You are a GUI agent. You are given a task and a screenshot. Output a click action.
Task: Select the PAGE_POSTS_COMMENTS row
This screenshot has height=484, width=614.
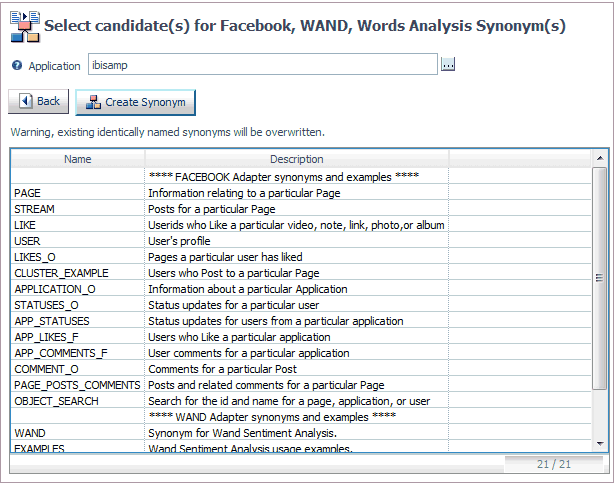click(301, 386)
